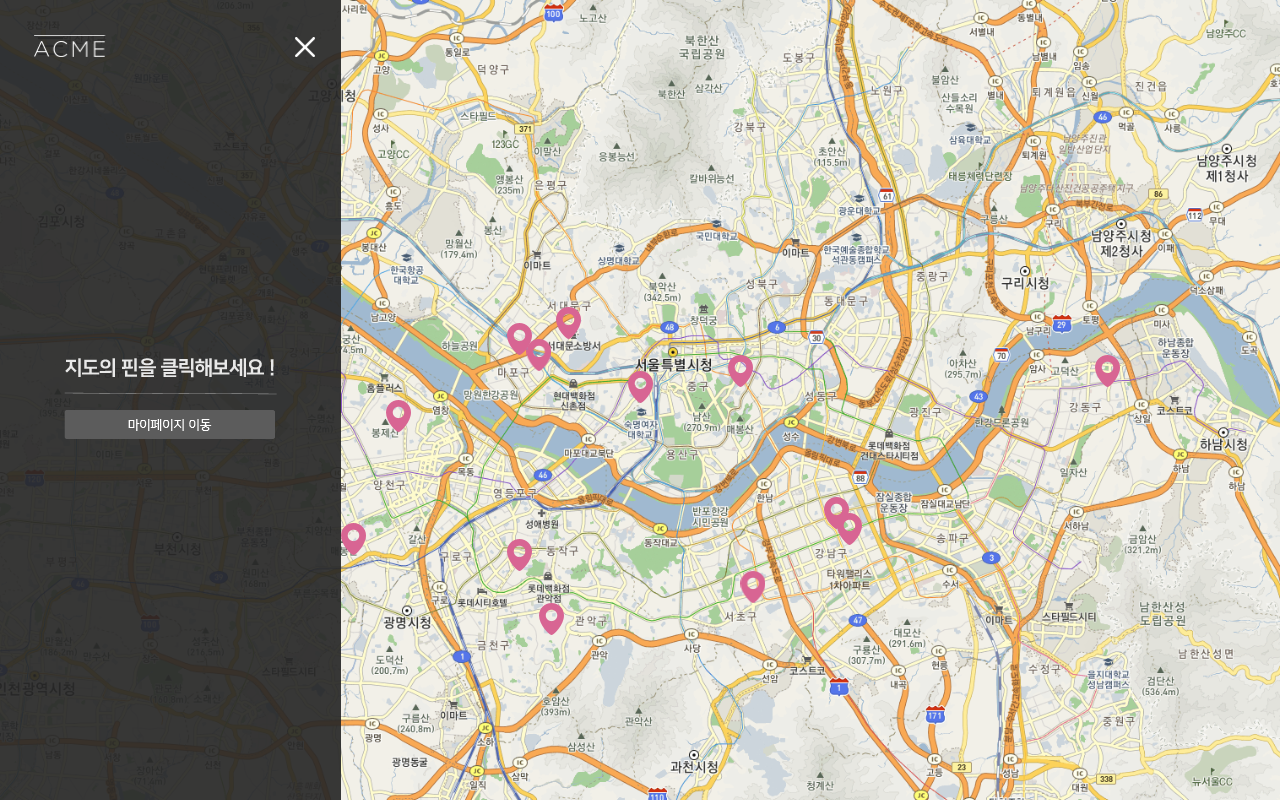Click the 과천시청 map label
The width and height of the screenshot is (1280, 800).
click(x=694, y=767)
